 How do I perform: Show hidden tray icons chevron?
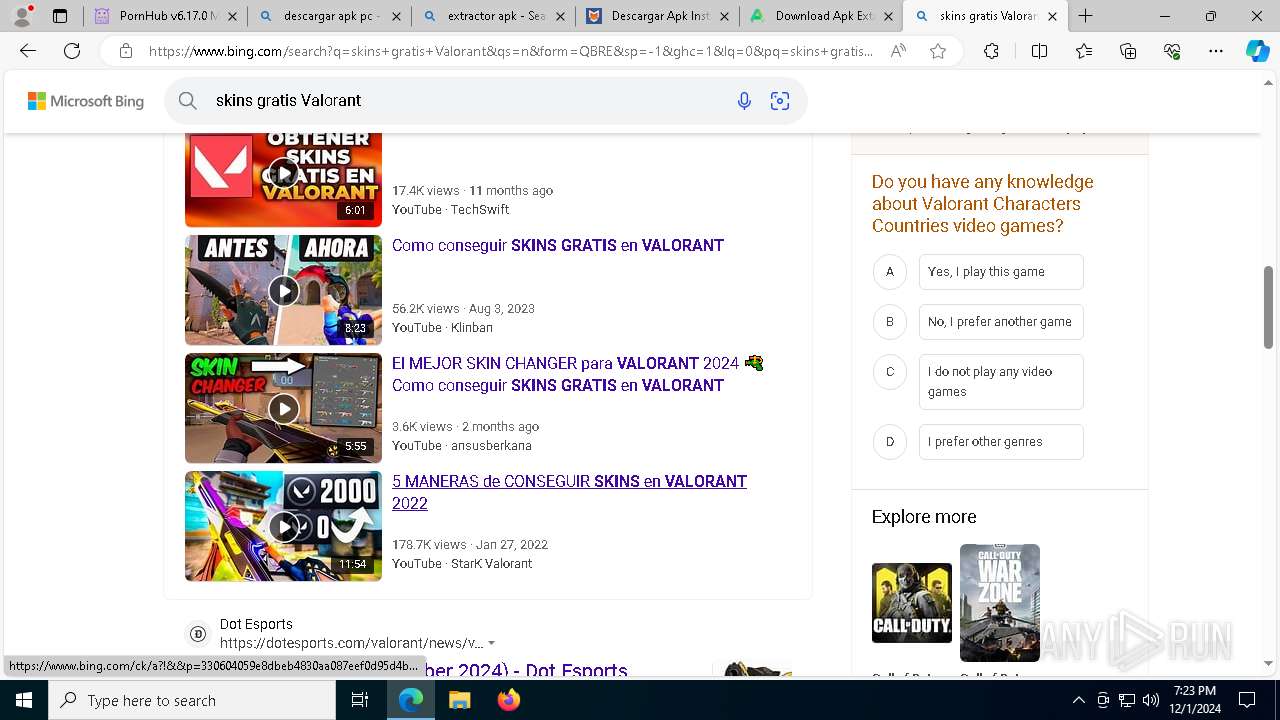coord(1078,700)
